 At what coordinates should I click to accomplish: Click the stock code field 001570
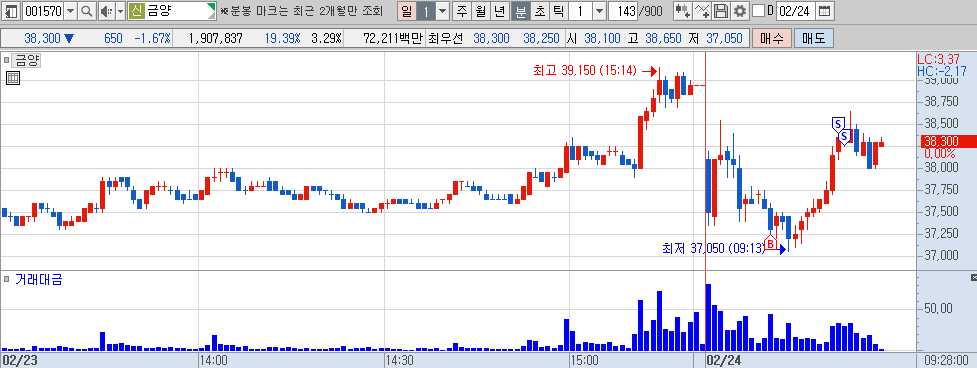[43, 11]
